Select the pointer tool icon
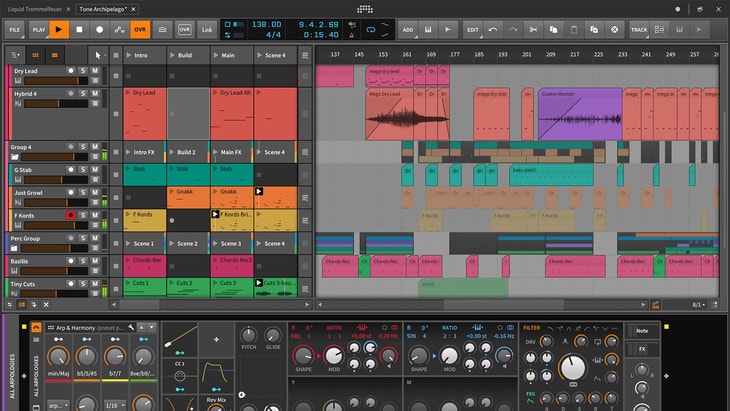This screenshot has width=730, height=411. click(97, 55)
